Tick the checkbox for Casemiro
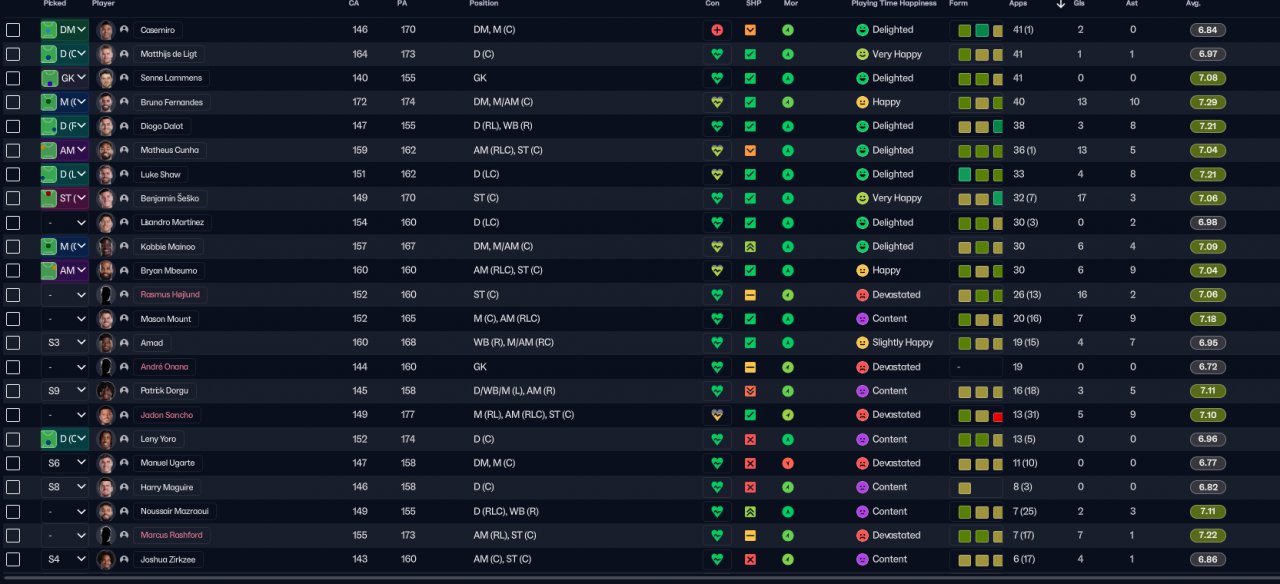The height and width of the screenshot is (584, 1280). point(13,30)
